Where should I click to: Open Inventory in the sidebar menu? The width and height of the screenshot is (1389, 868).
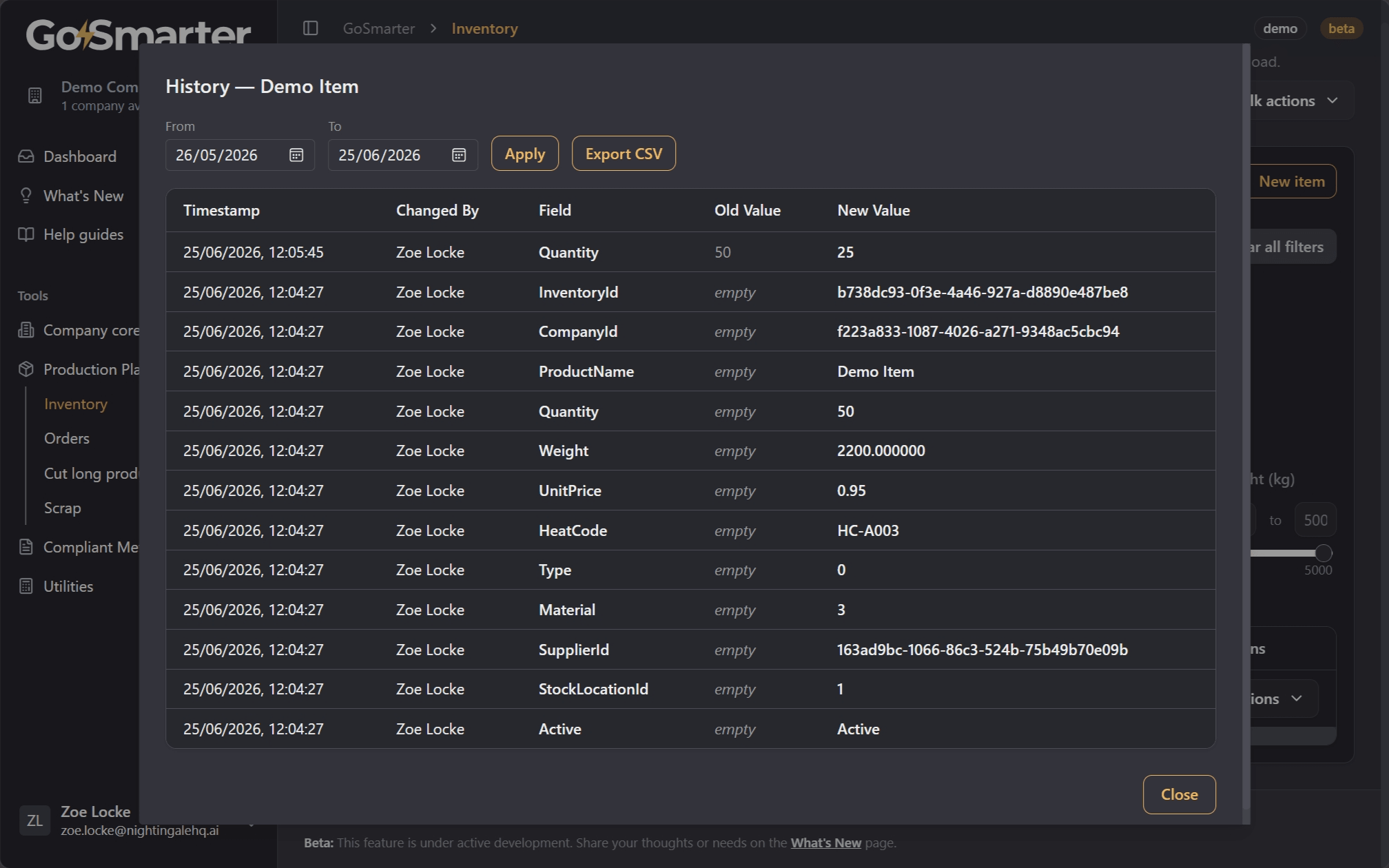pos(76,404)
